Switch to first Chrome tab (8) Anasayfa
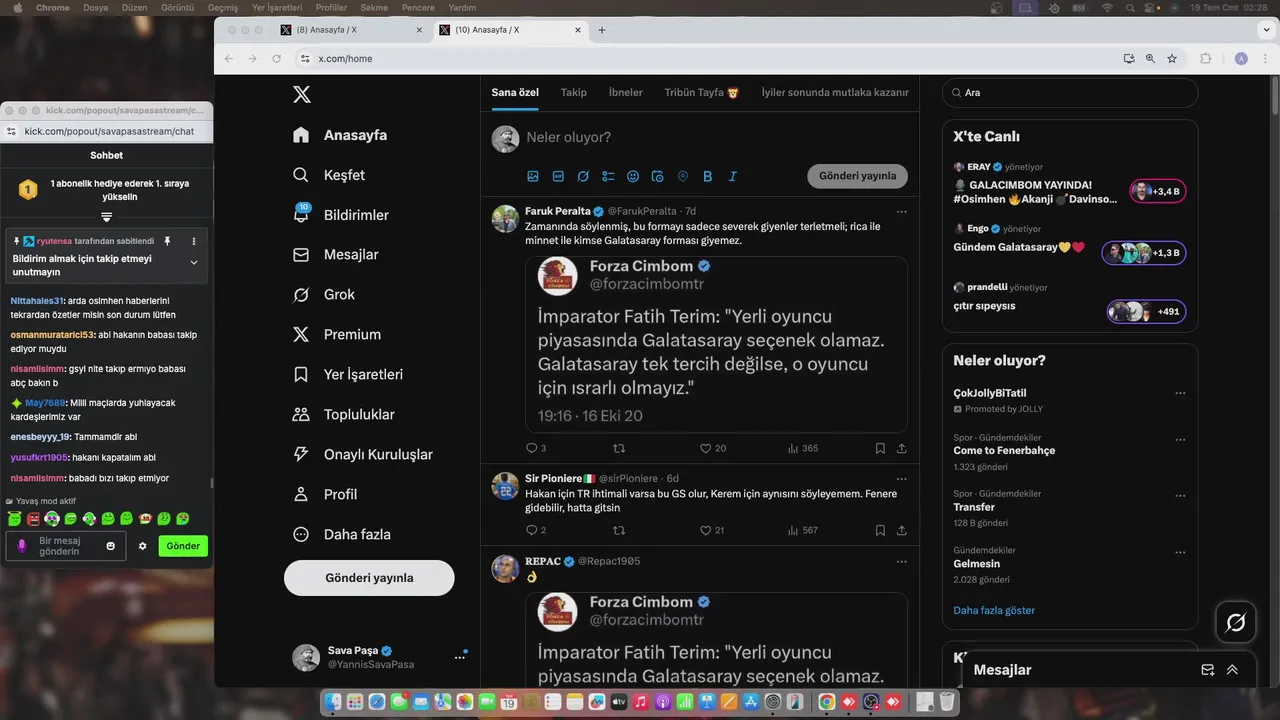This screenshot has width=1280, height=720. (x=351, y=30)
